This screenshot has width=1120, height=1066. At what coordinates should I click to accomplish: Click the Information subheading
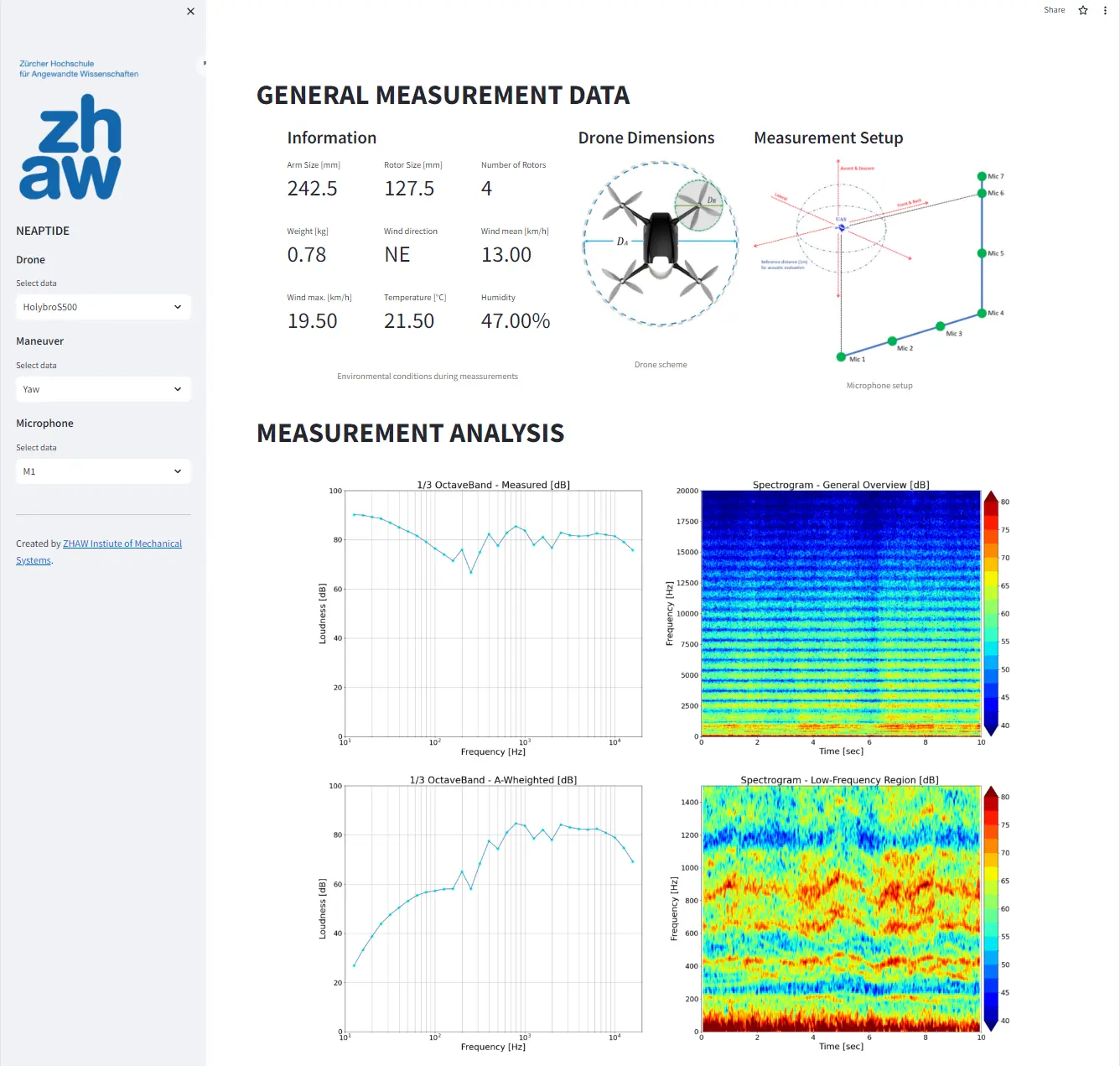click(332, 138)
